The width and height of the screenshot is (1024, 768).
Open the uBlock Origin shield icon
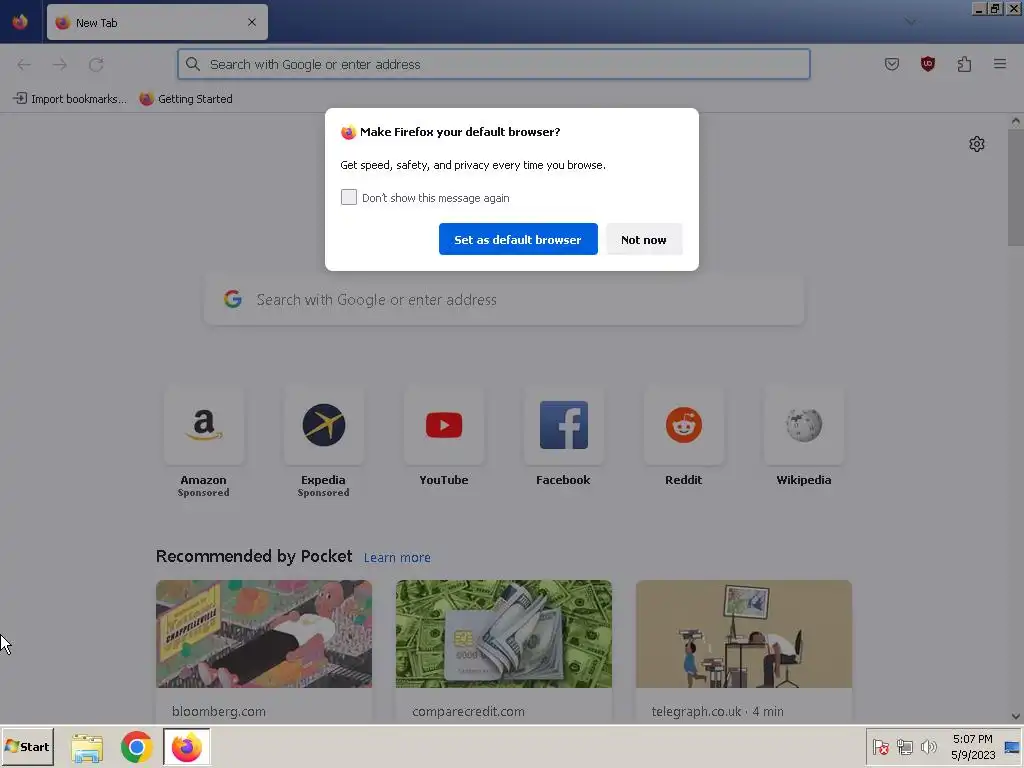click(928, 64)
